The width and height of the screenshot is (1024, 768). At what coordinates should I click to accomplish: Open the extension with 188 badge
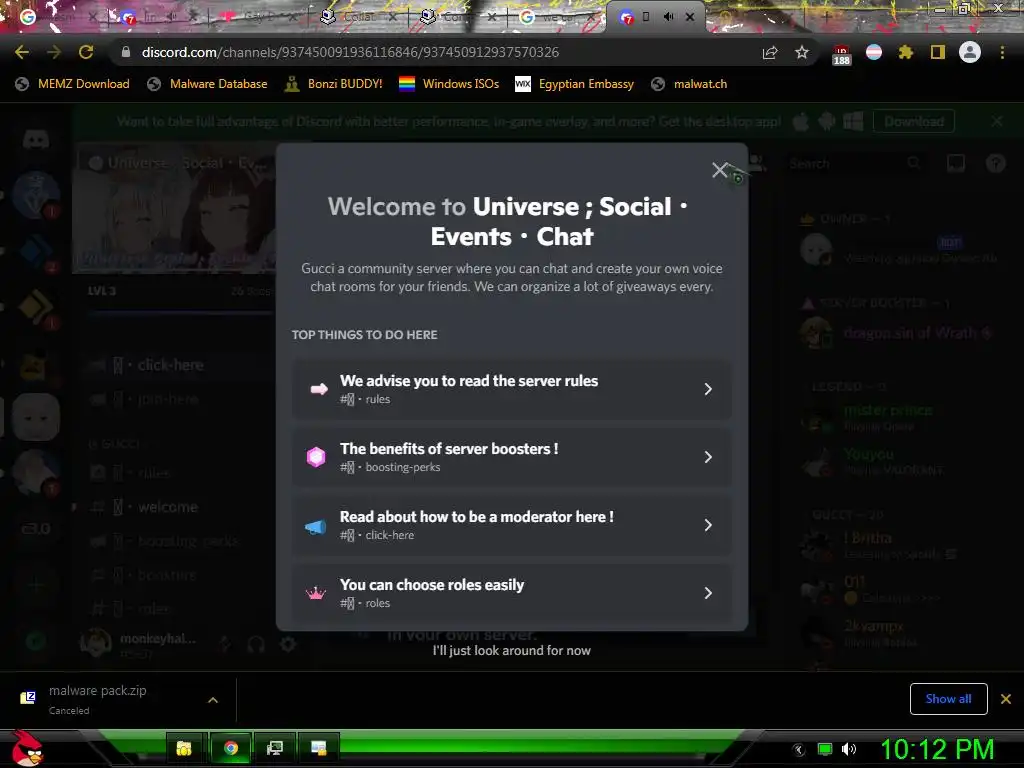pos(841,54)
